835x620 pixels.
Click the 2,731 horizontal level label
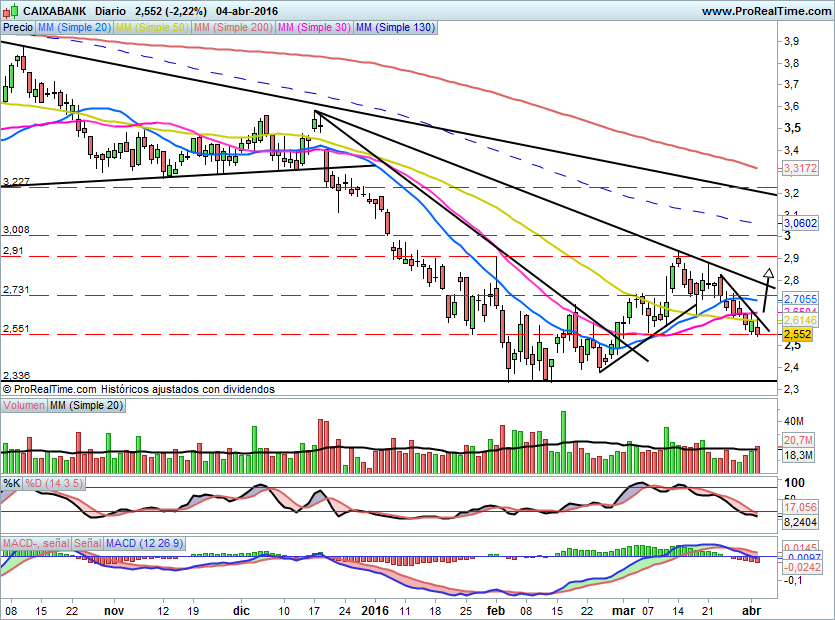16,290
